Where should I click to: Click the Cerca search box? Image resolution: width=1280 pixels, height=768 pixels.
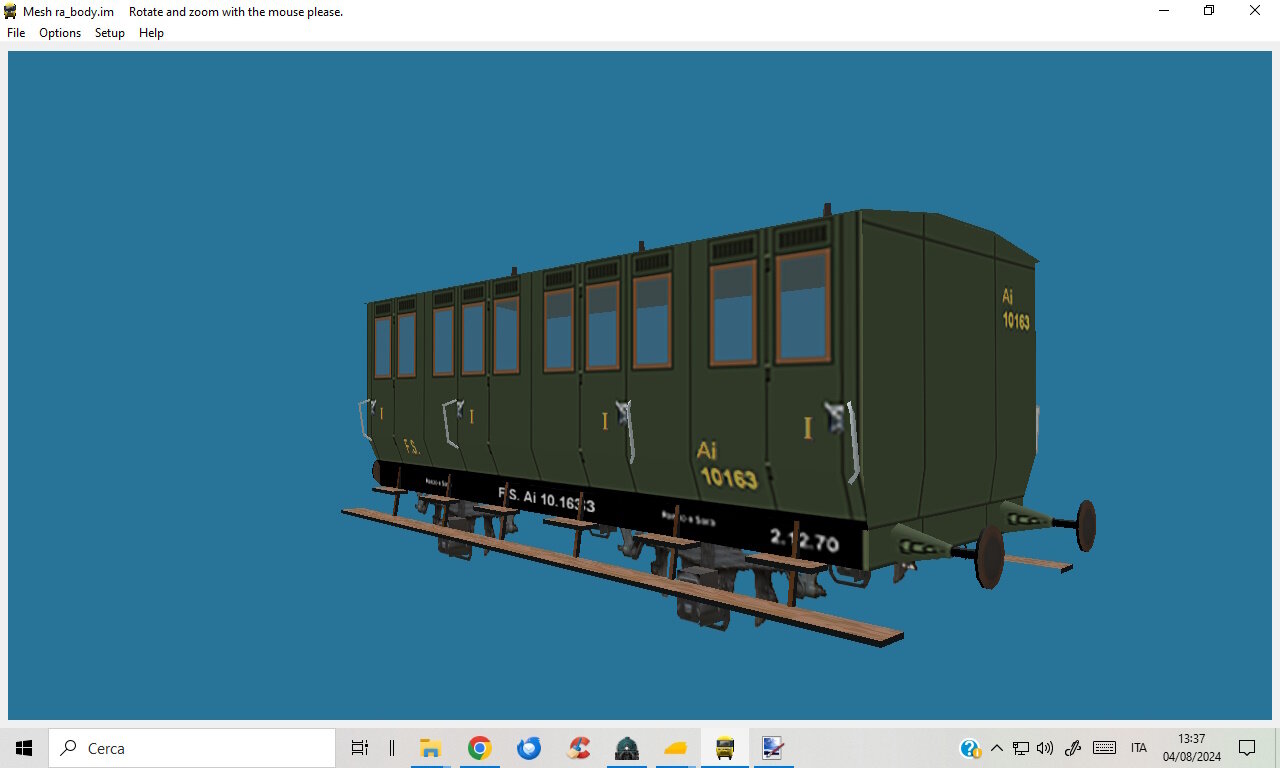click(x=192, y=748)
